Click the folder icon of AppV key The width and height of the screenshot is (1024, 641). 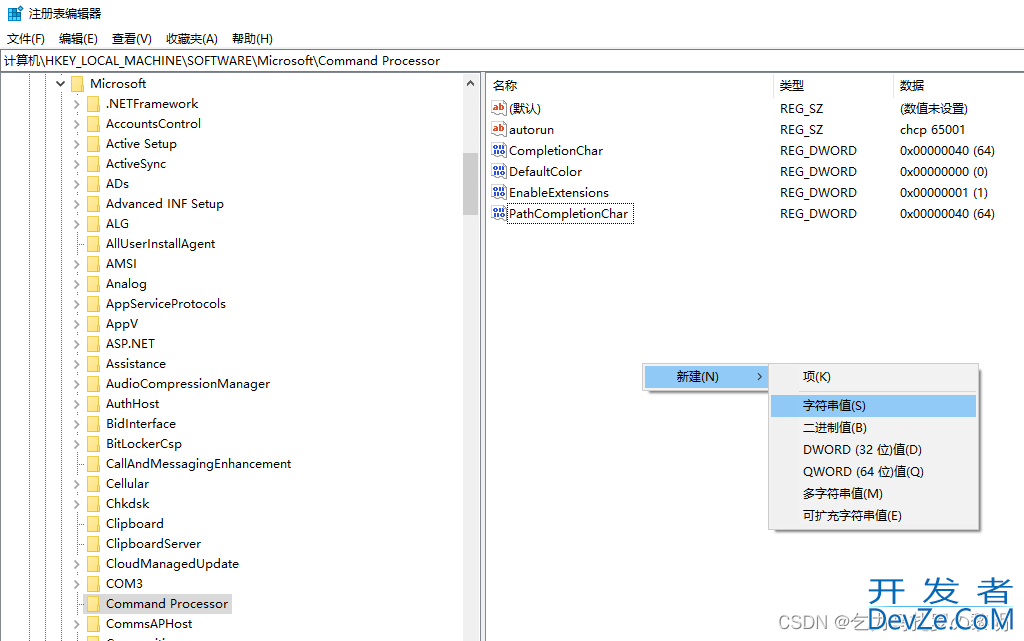coord(93,324)
